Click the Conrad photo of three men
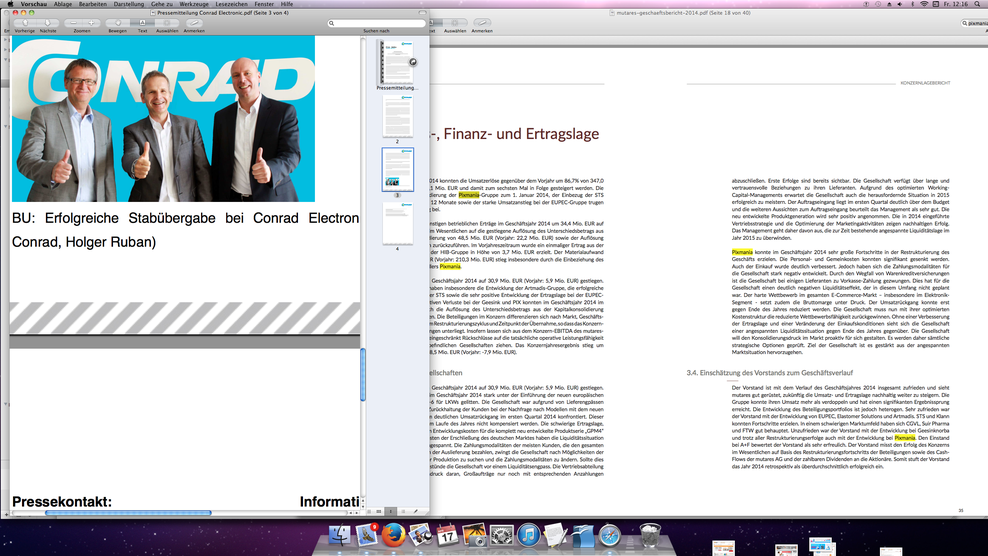Viewport: 988px width, 556px height. coord(163,119)
